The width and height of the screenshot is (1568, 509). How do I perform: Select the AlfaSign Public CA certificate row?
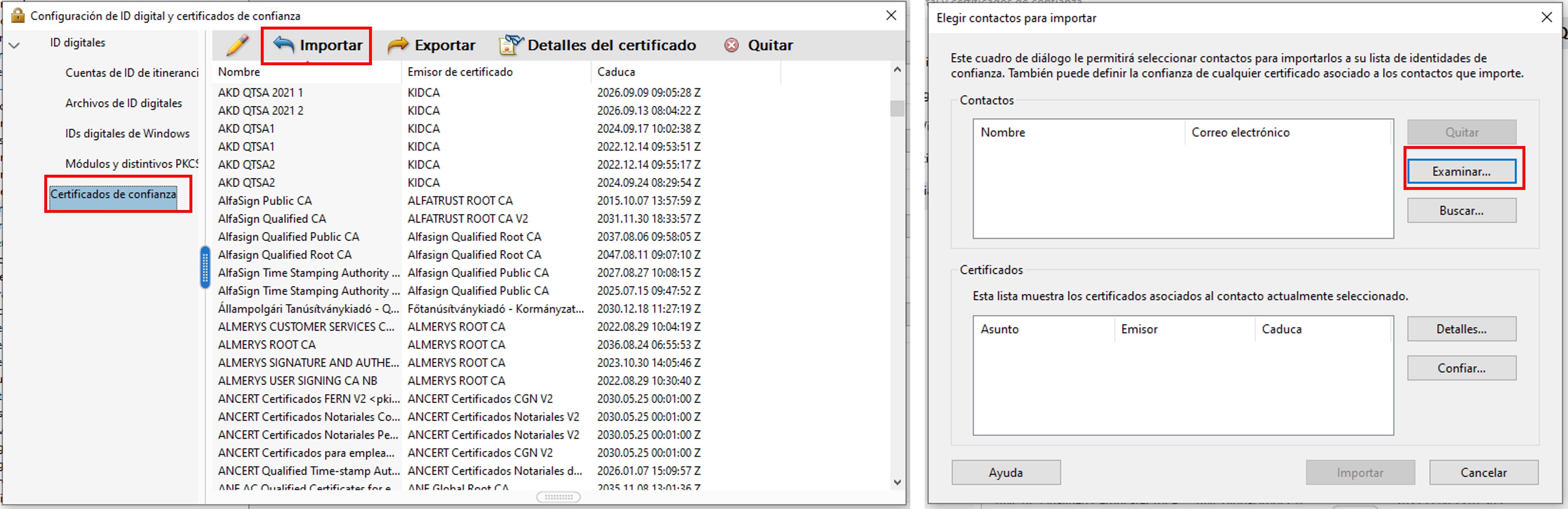click(265, 200)
